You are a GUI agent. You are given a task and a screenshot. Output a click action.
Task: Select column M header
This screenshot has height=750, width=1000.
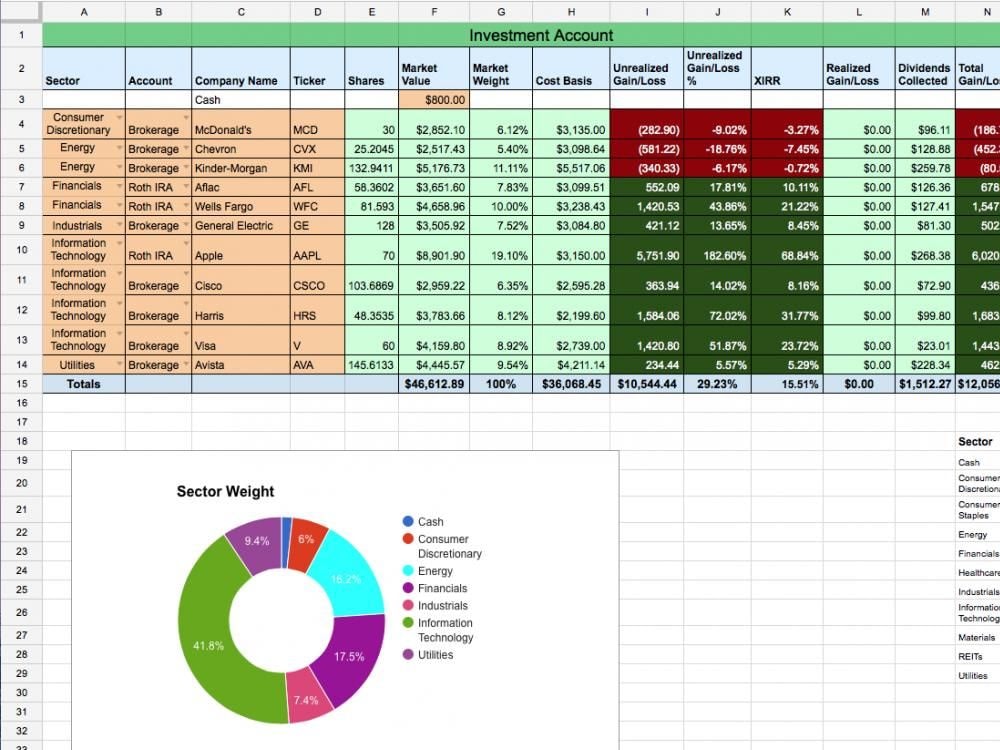click(925, 11)
